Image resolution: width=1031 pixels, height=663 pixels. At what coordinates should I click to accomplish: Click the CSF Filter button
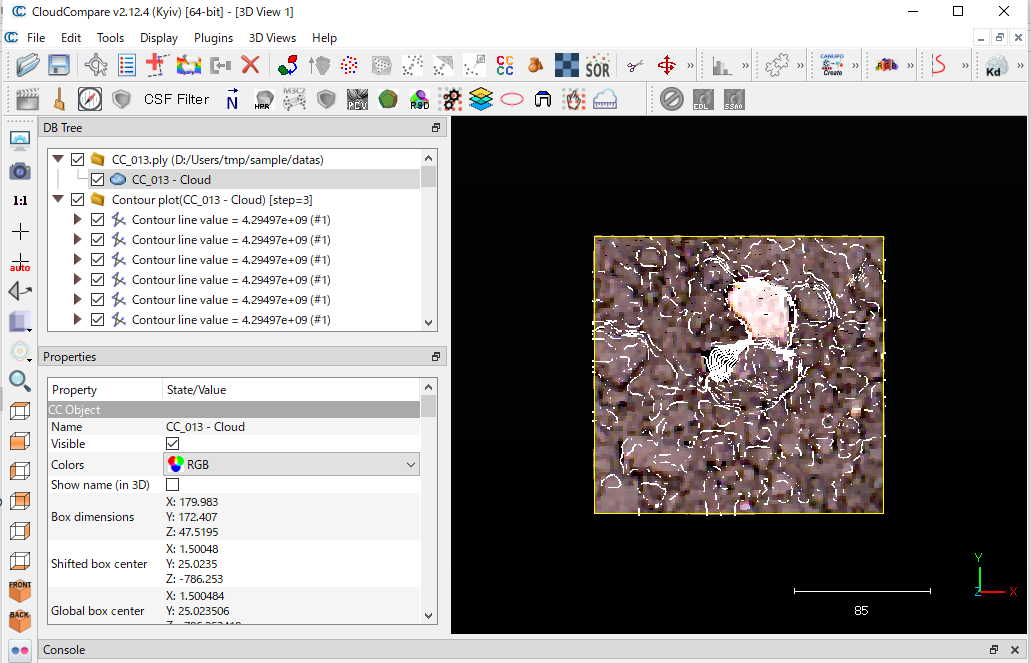coord(176,99)
